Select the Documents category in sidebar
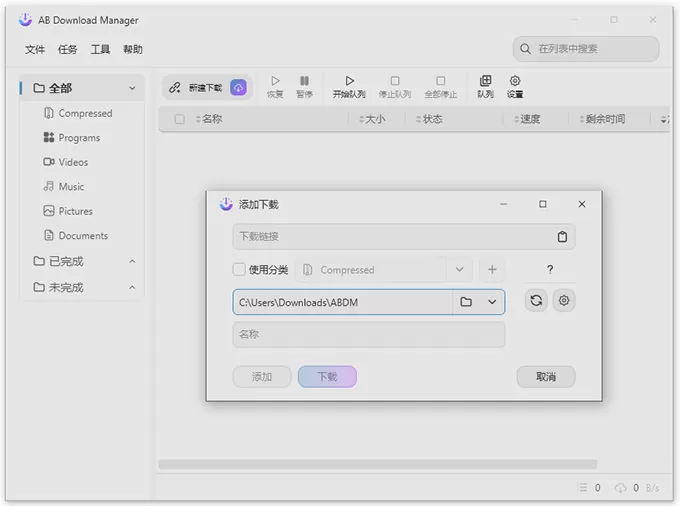Viewport: 680px width, 506px height. point(82,236)
